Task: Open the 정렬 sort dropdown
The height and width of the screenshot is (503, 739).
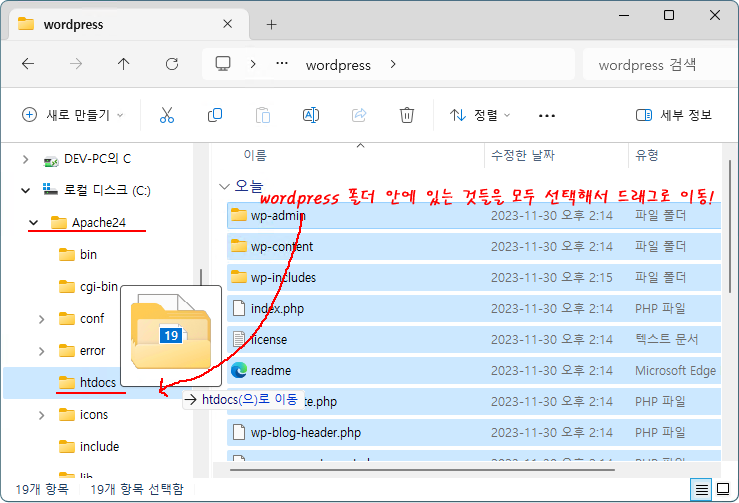Action: point(480,115)
